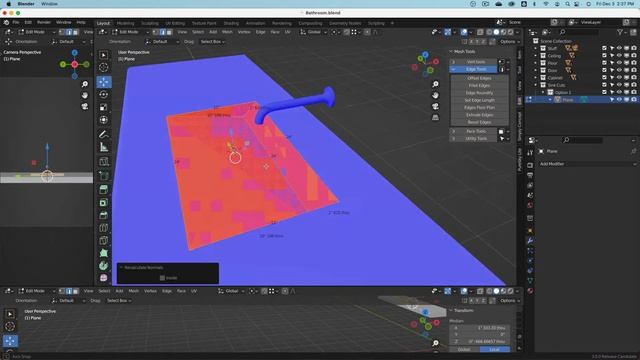The height and width of the screenshot is (360, 640).
Task: Toggle solid viewport shading in main viewport
Action: 496,32
